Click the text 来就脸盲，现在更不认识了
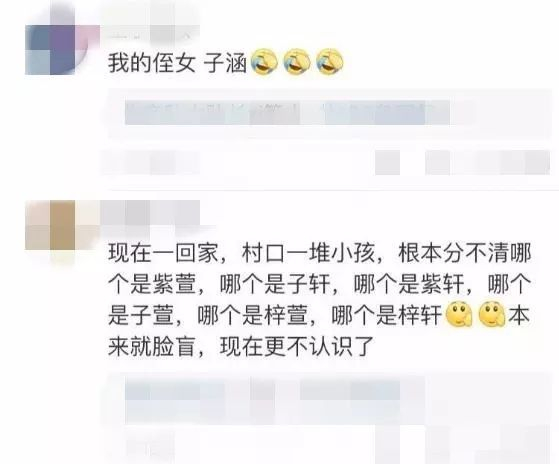The width and height of the screenshot is (559, 464). coord(241,346)
